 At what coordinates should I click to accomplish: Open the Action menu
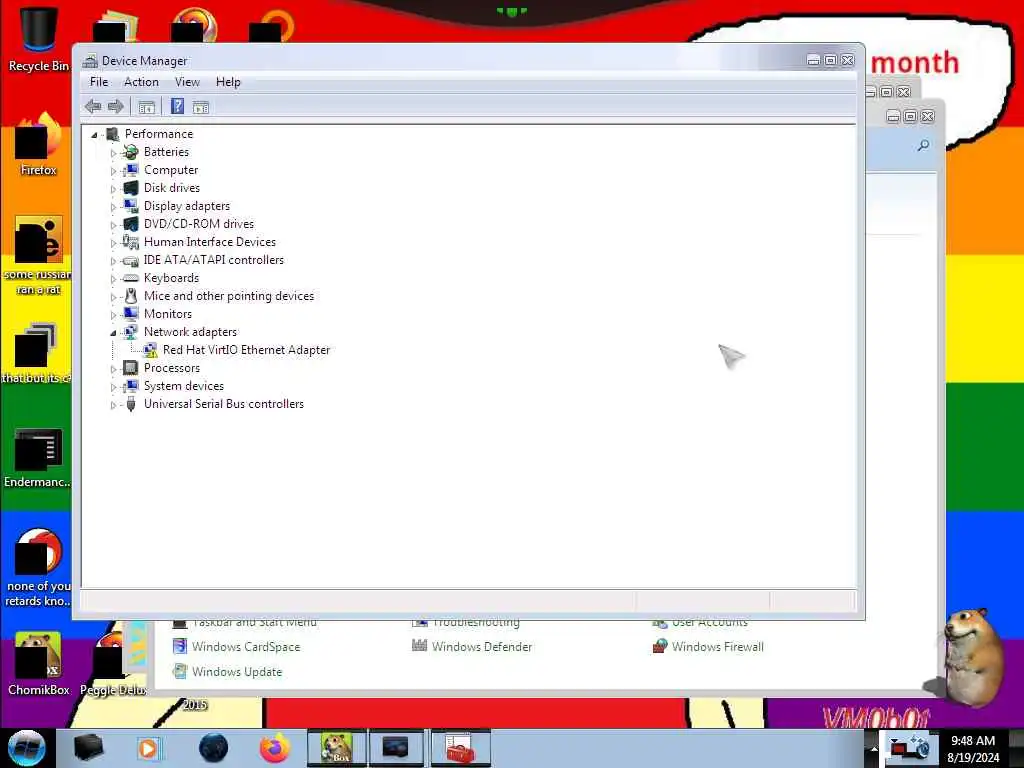141,82
